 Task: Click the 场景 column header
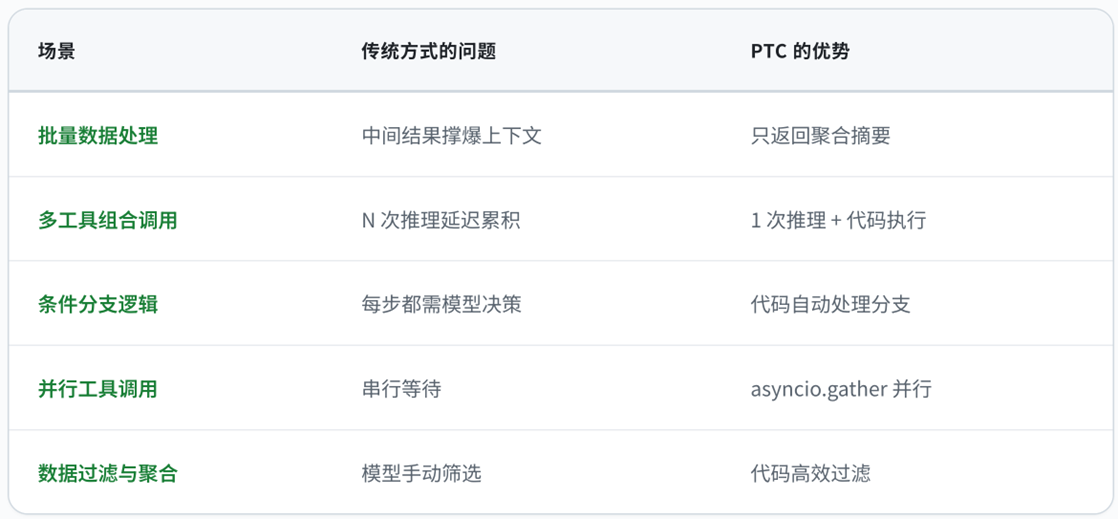[56, 51]
